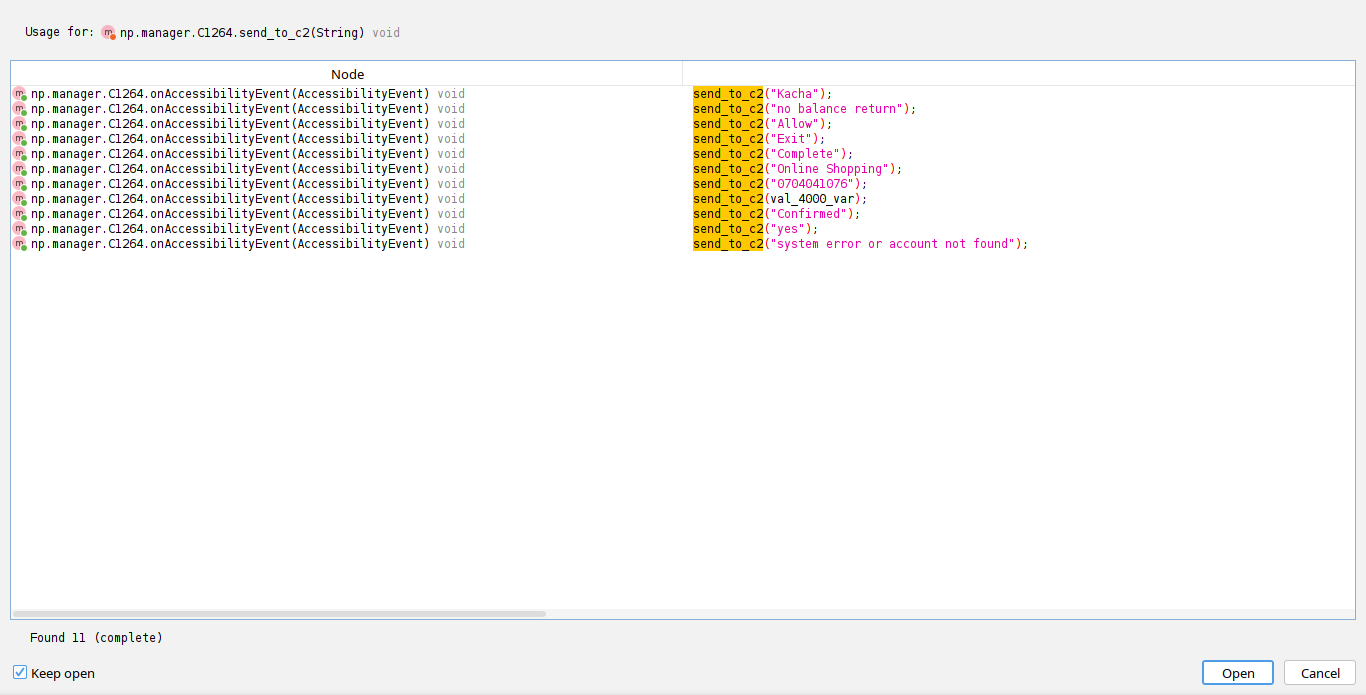Select code send_to_c2("yes");

756,229
